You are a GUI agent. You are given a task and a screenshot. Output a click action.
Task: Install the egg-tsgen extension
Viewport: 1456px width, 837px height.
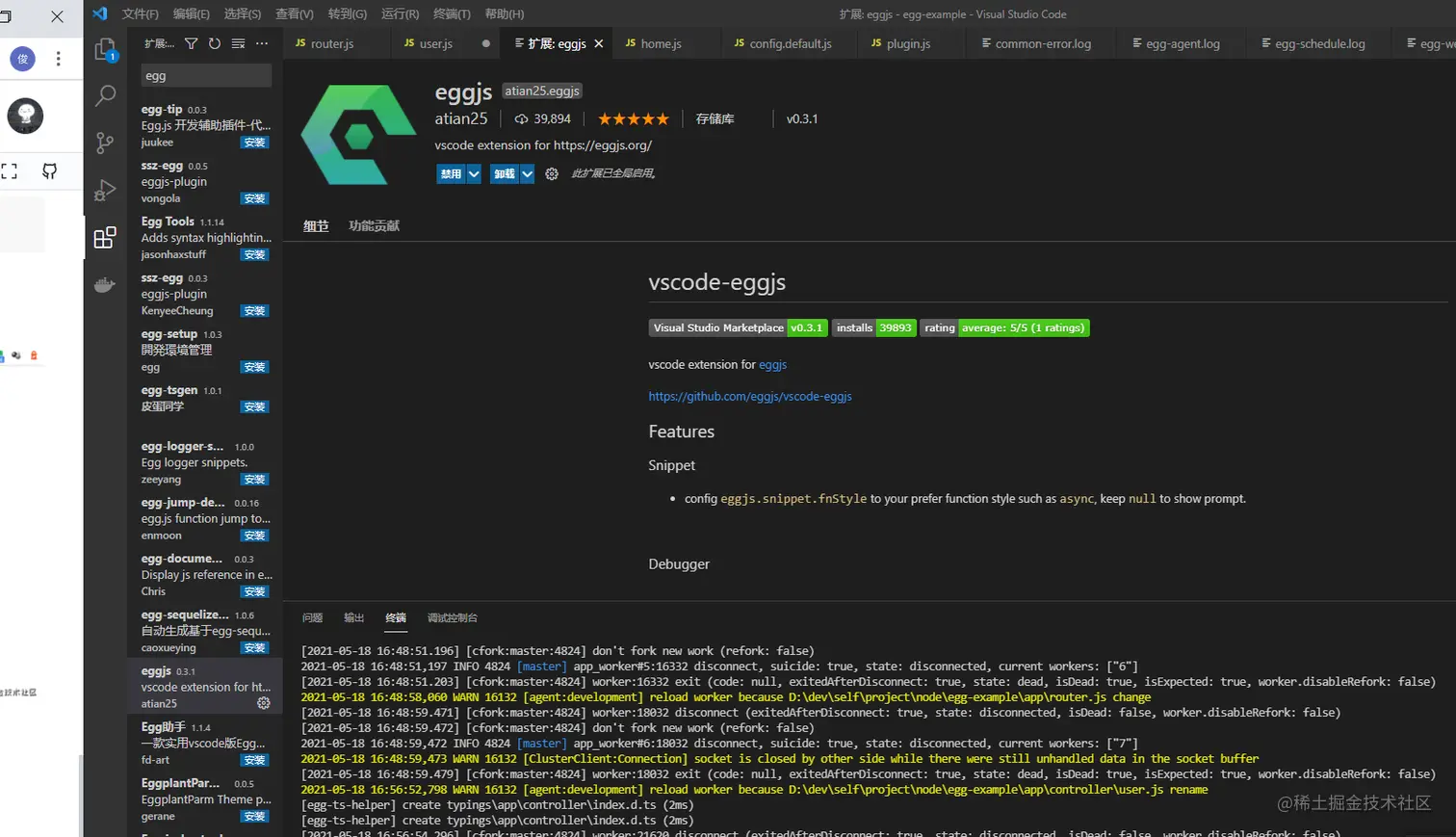254,407
